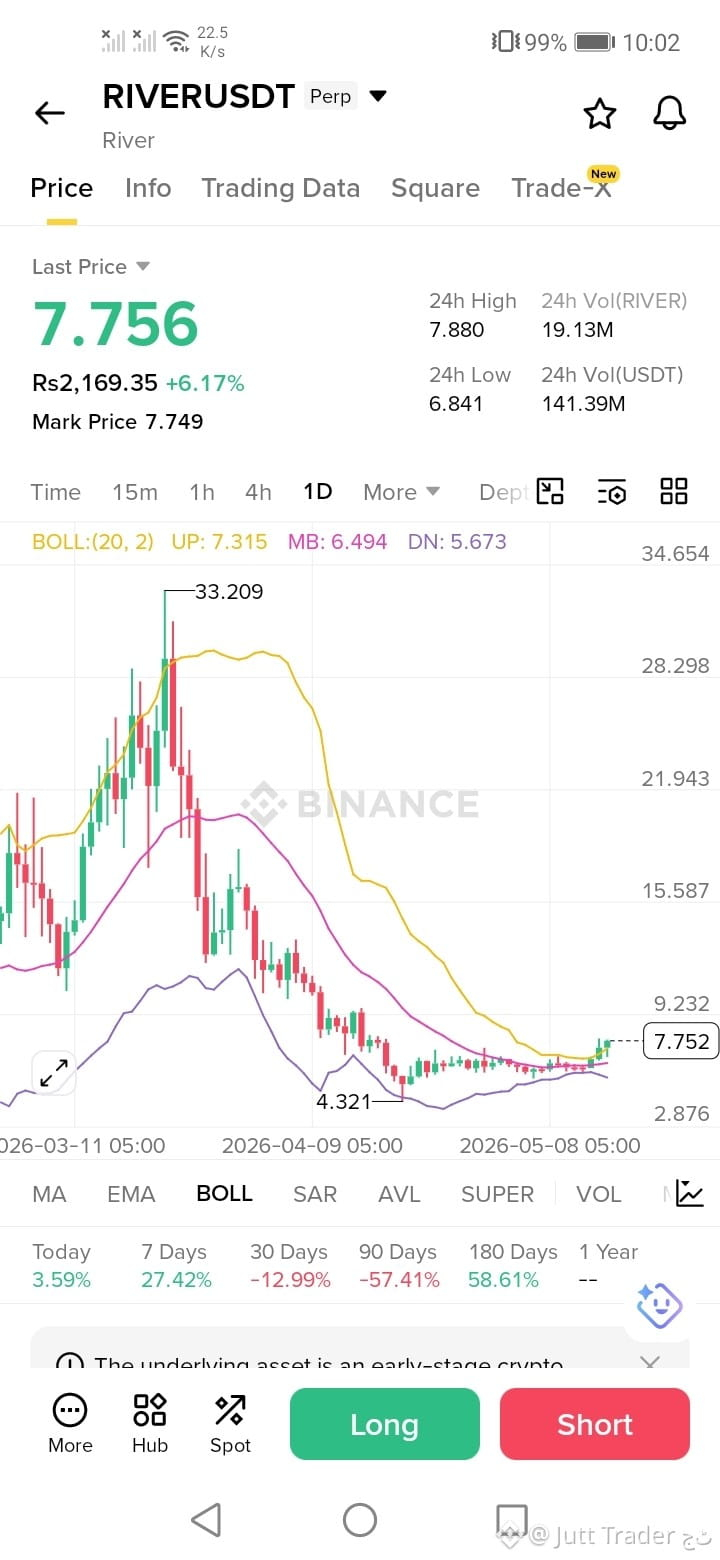The image size is (720, 1560).
Task: Switch to the Price tab
Action: [62, 188]
